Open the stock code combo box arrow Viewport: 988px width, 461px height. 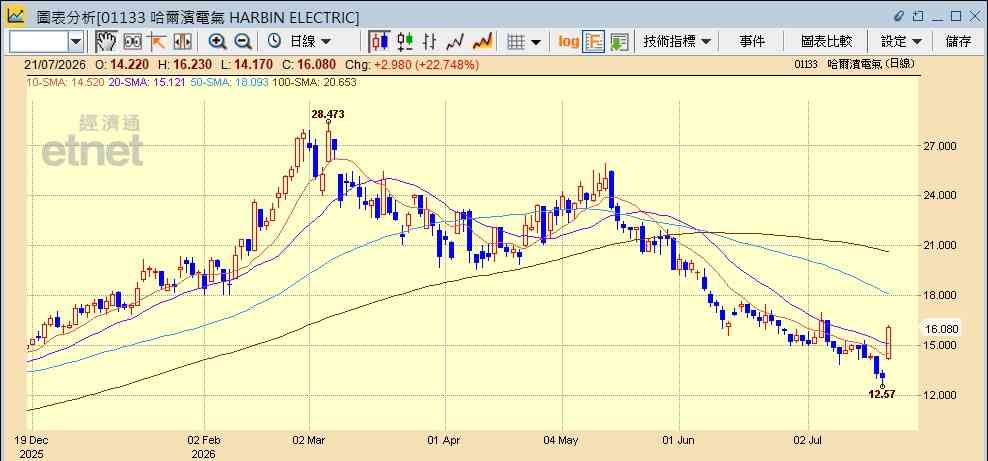pos(76,42)
